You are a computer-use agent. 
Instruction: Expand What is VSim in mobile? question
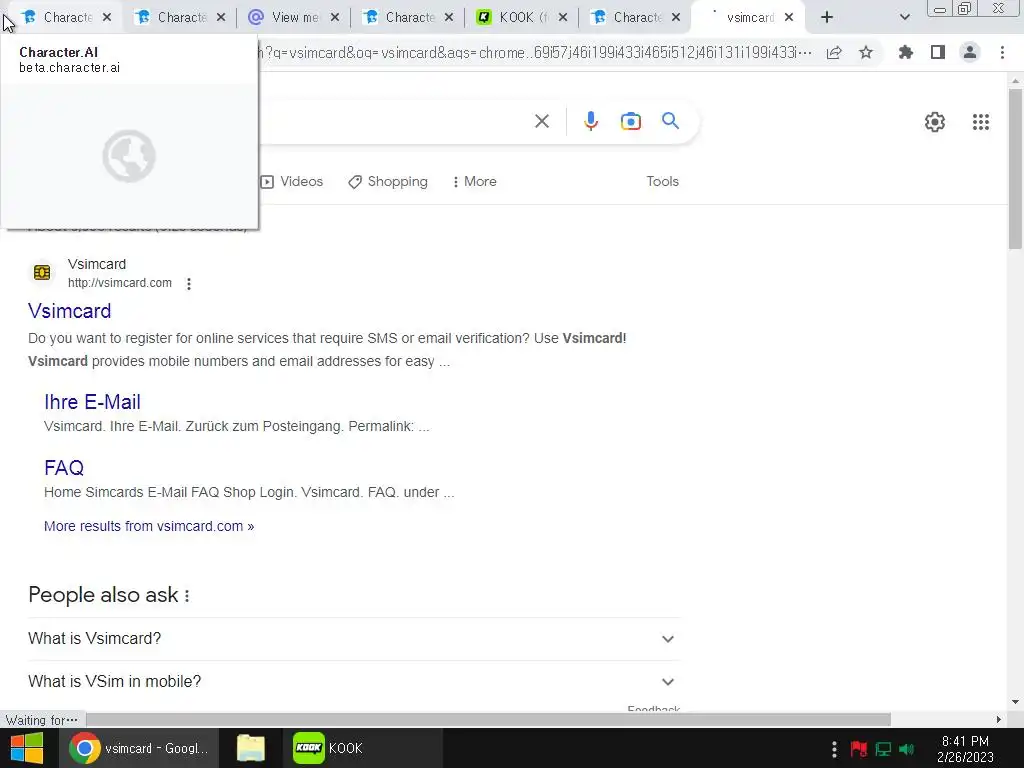[x=353, y=682]
